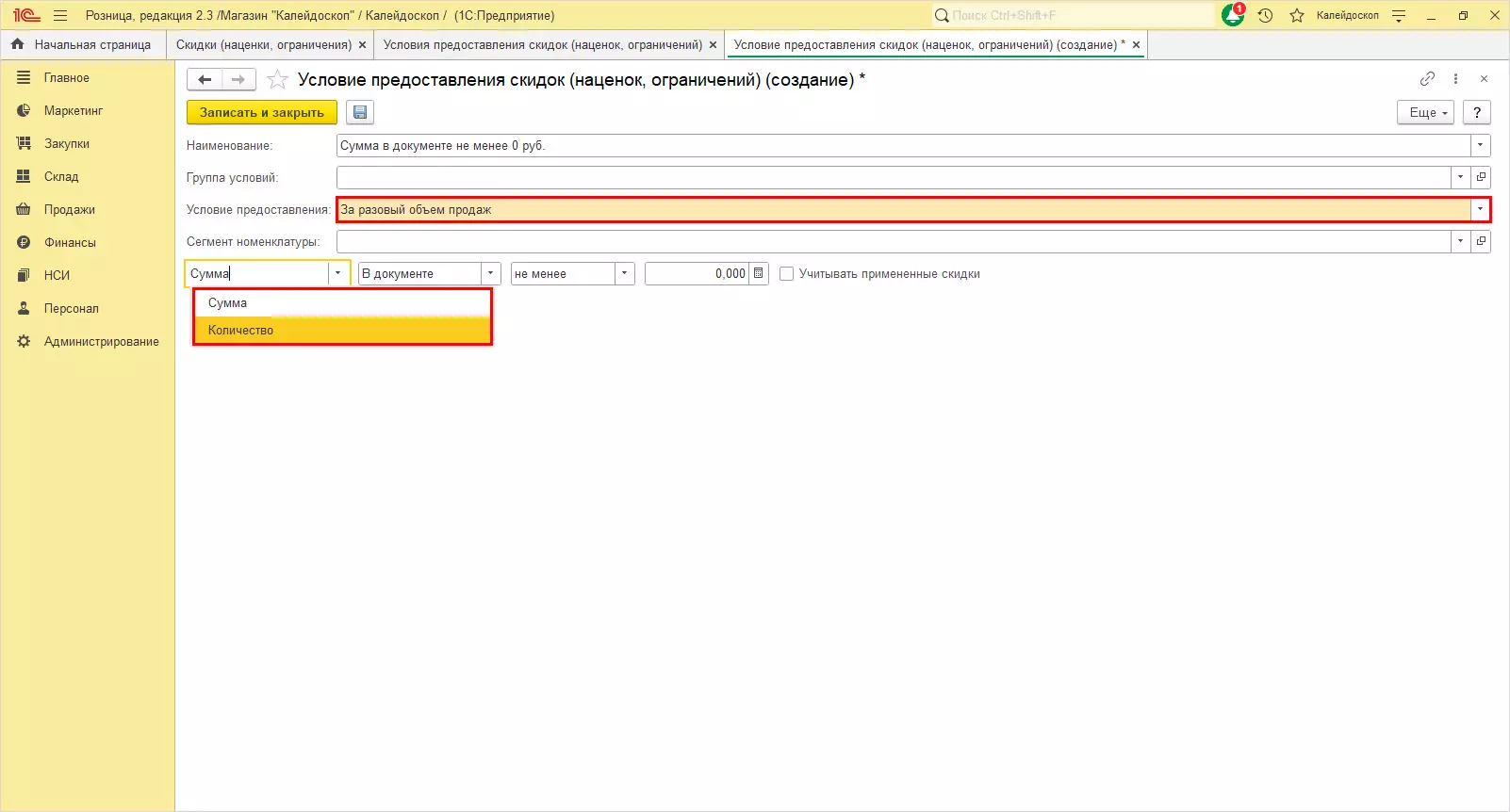The width and height of the screenshot is (1510, 812).
Task: Expand the Группа условий dropdown arrow
Action: coord(1460,177)
